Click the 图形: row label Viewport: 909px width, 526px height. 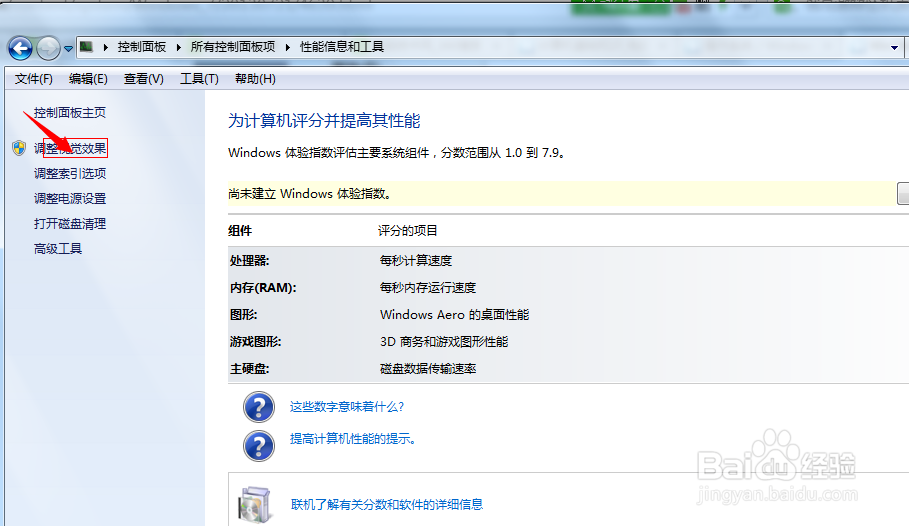243,315
